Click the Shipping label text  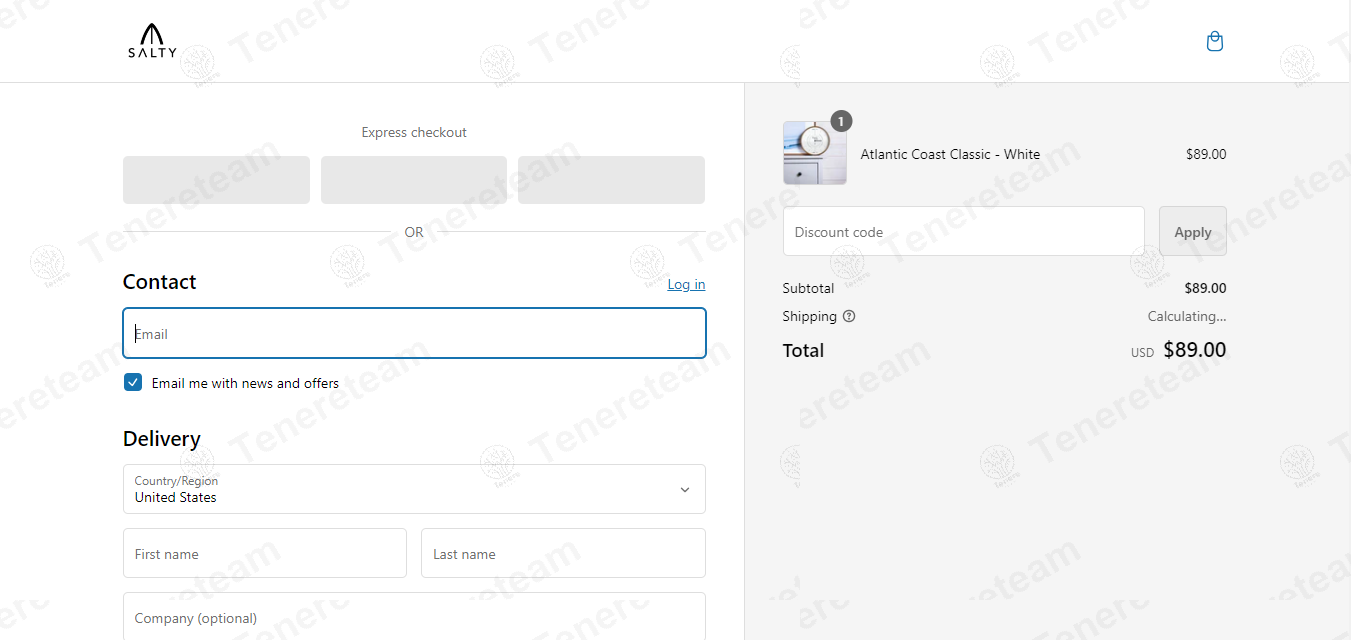click(x=810, y=316)
